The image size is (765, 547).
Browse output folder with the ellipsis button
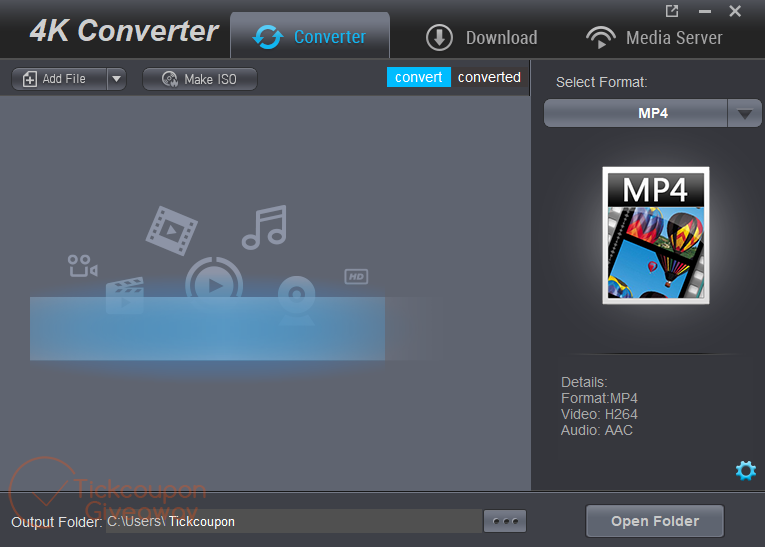click(504, 521)
